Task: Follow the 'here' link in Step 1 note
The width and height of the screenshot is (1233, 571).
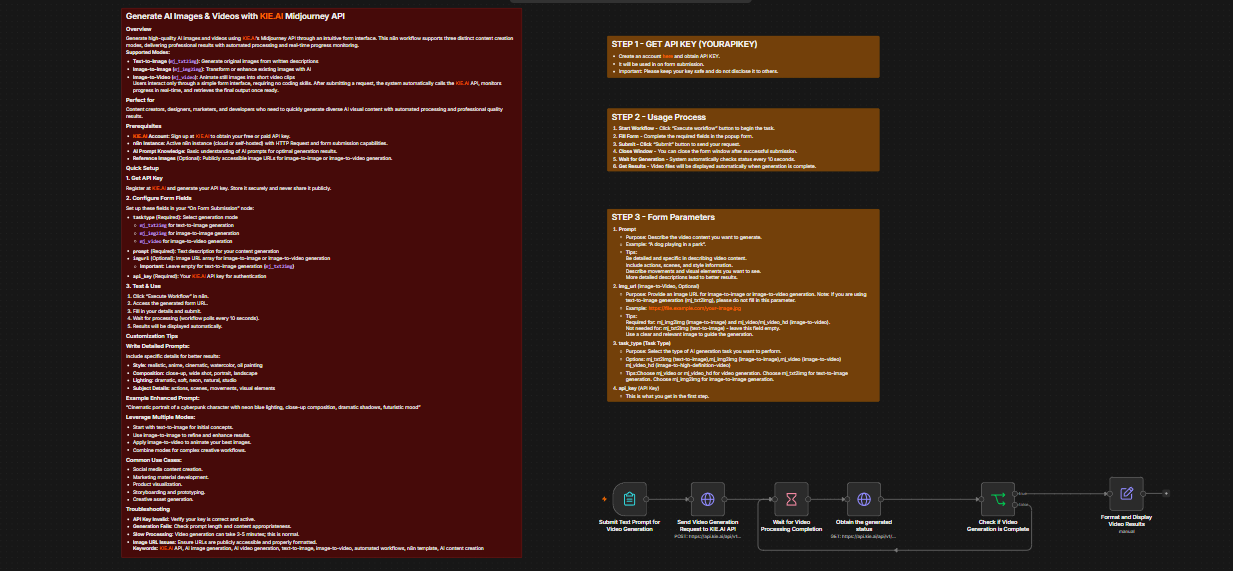Action: (x=668, y=56)
